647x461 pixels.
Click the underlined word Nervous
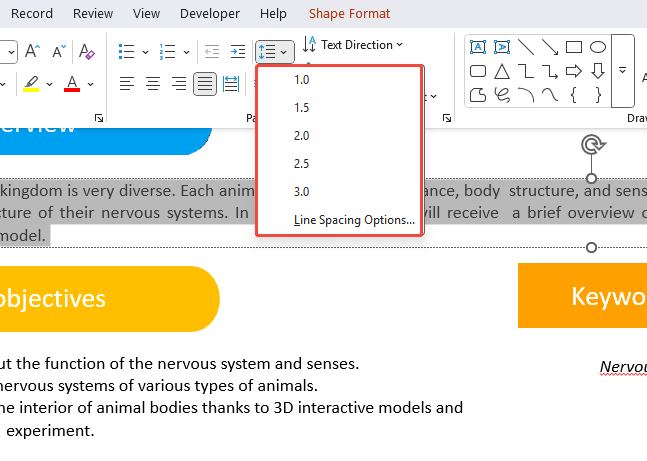623,366
